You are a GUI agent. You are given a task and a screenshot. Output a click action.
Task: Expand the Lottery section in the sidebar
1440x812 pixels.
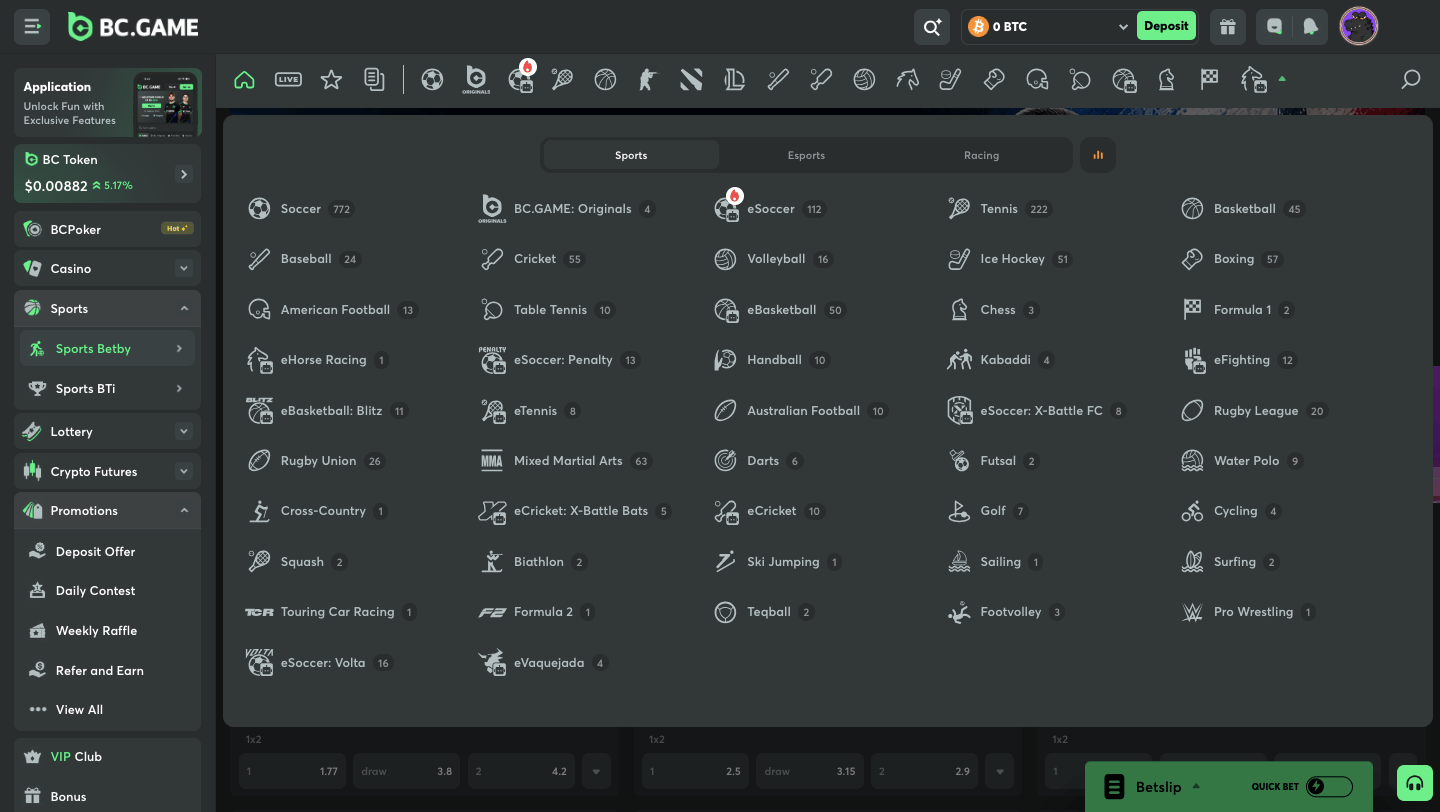184,432
